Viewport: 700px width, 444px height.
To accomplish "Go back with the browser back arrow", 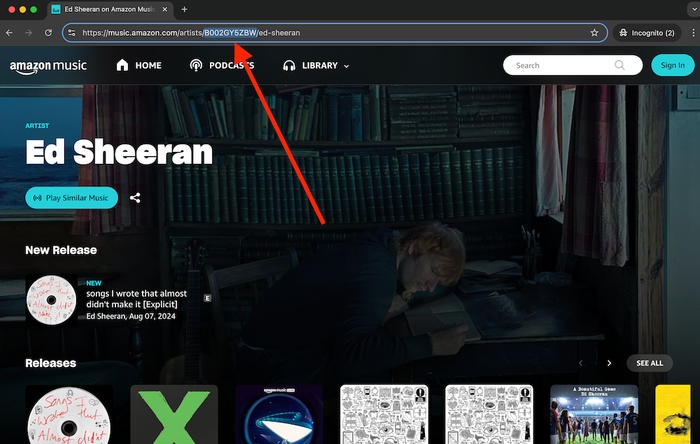I will tap(9, 33).
